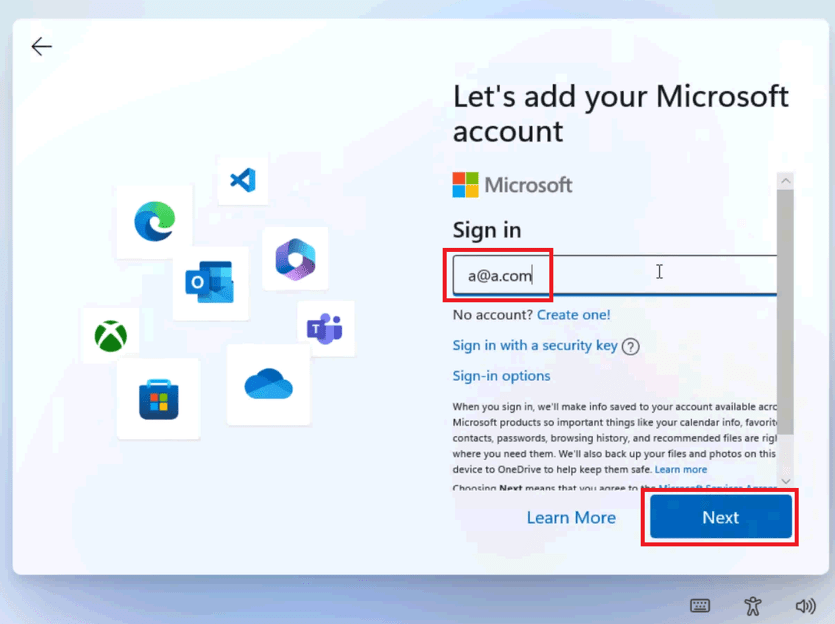
Task: Go back using the top-left arrow
Action: 42,47
